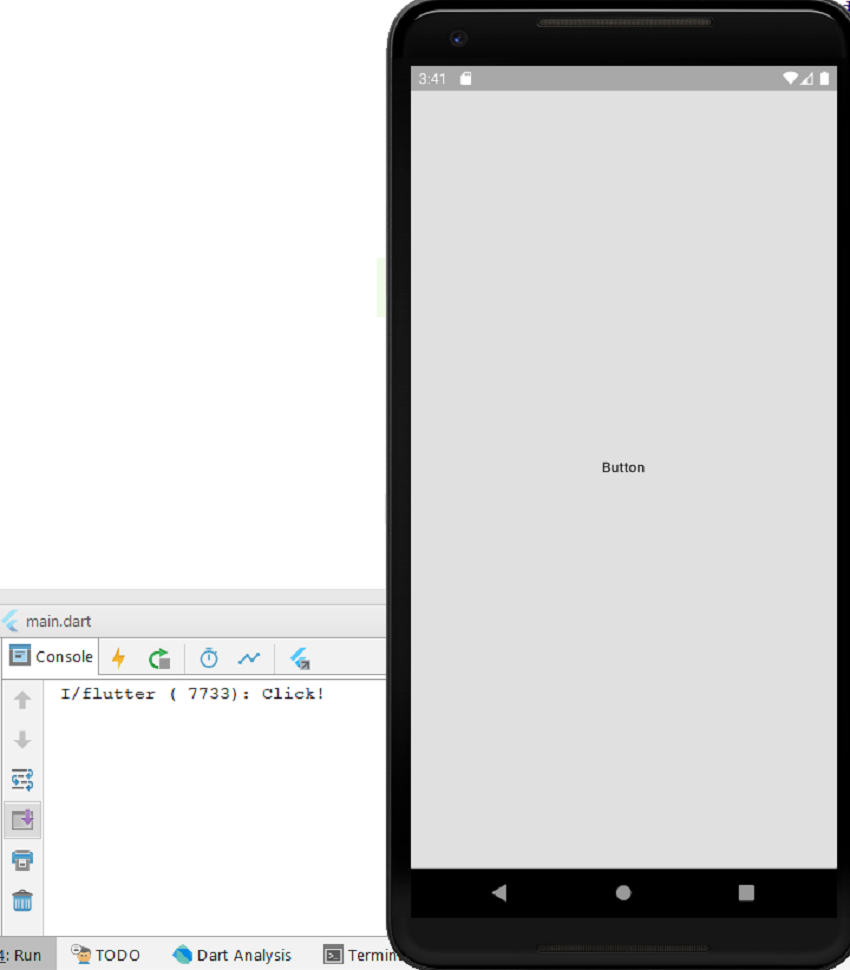Trigger a hot reload with the lightning icon

pyautogui.click(x=118, y=657)
